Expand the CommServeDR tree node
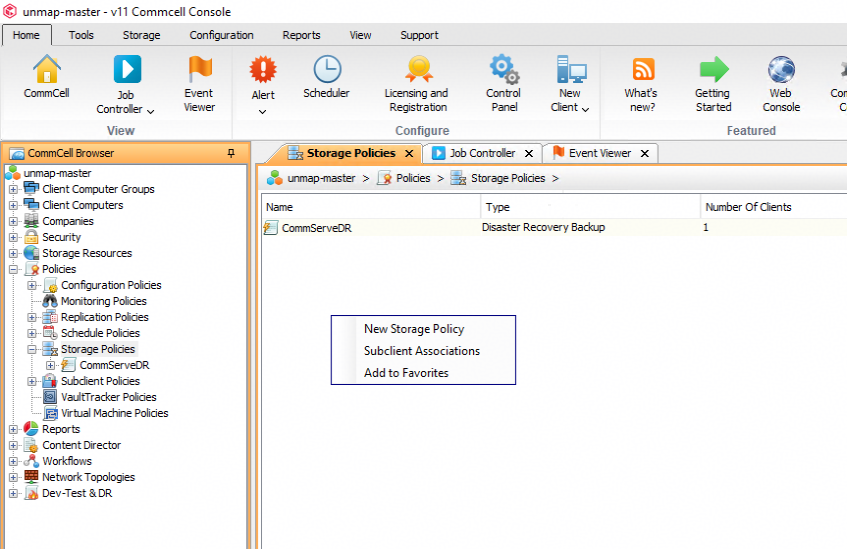 click(x=50, y=365)
